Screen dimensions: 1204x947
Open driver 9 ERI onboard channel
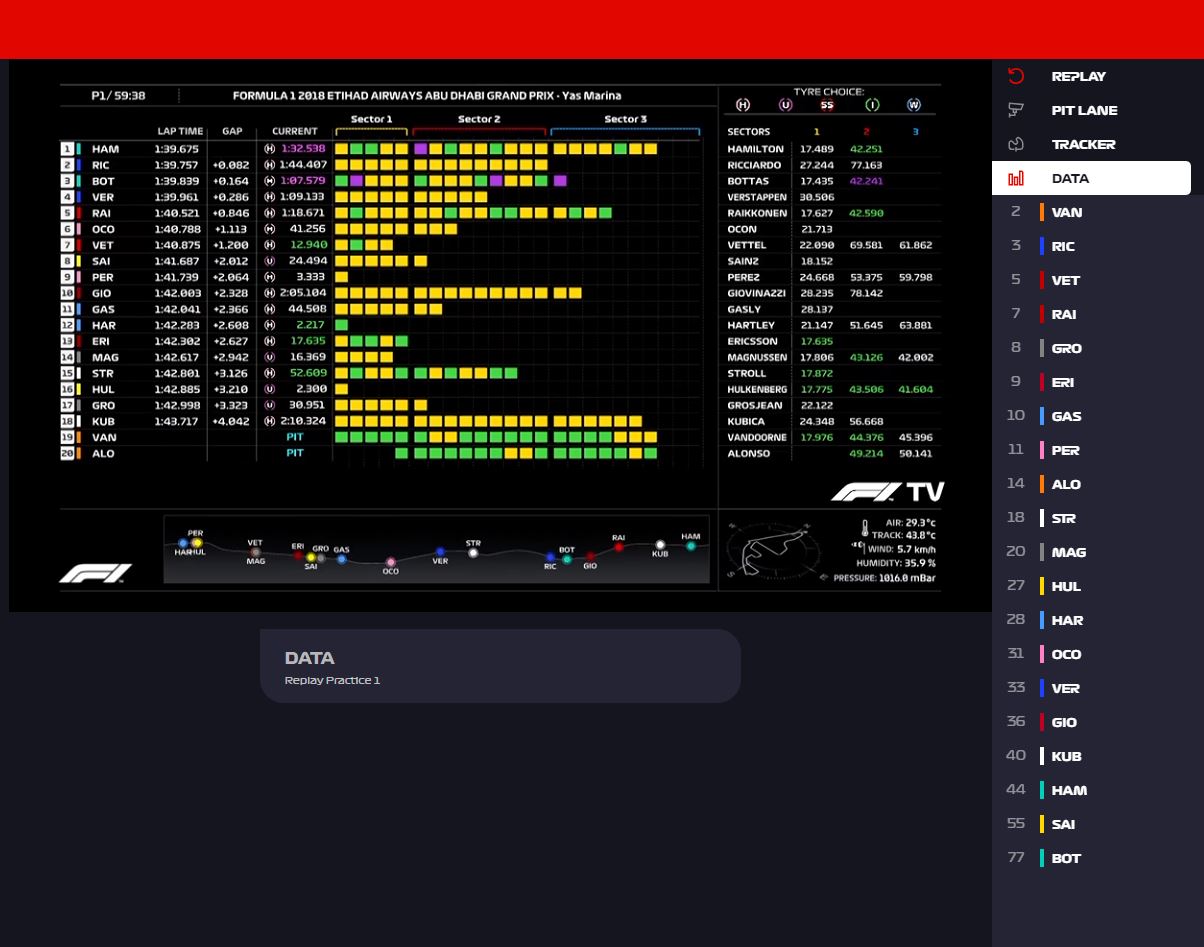click(1098, 382)
